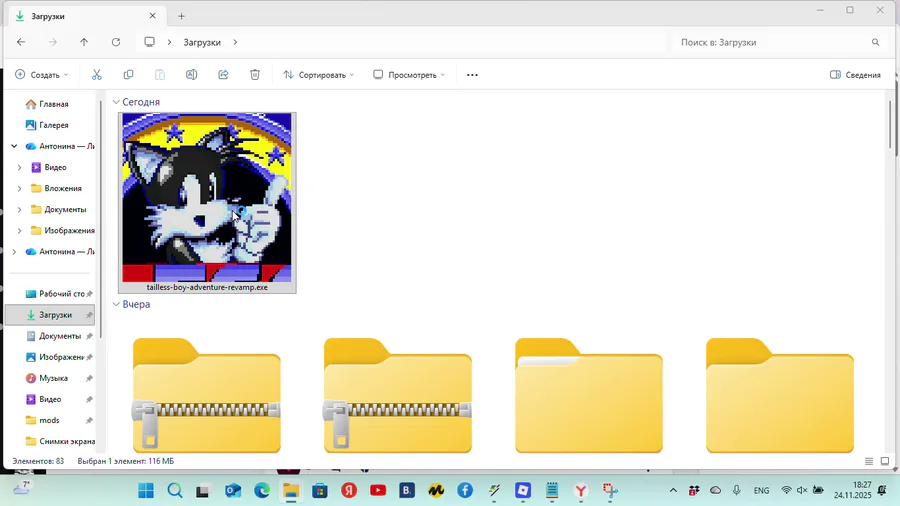
Task: Open breadcrumb chevron after Загрузки
Action: pos(235,42)
